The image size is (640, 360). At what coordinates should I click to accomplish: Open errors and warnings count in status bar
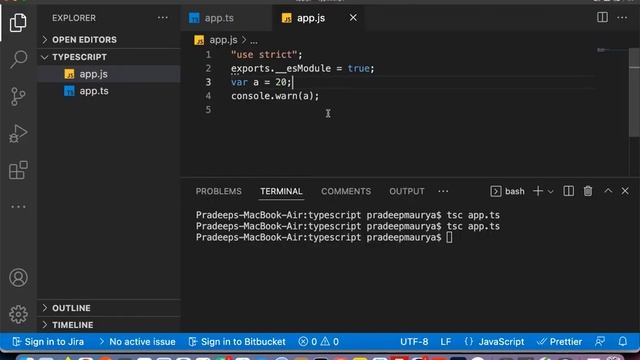pos(318,342)
